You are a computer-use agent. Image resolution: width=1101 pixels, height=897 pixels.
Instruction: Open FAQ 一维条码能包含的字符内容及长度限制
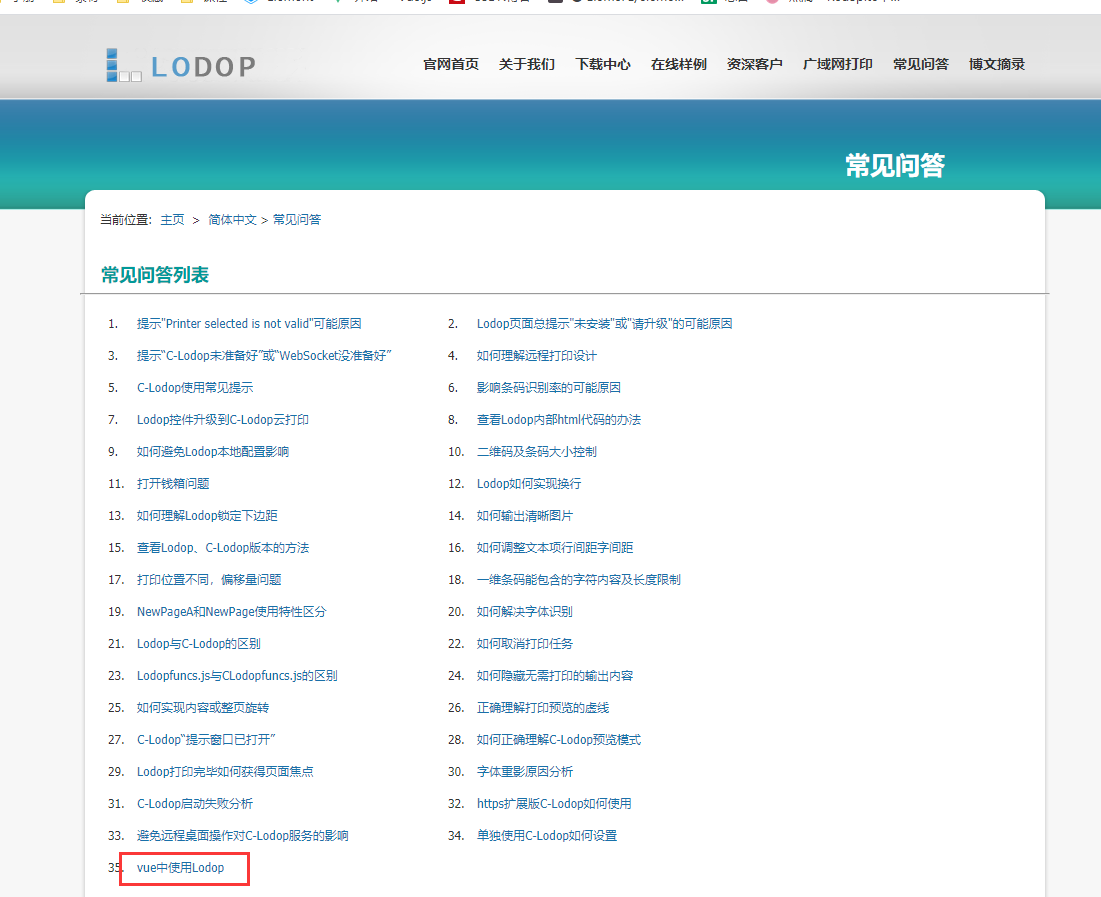pos(579,580)
